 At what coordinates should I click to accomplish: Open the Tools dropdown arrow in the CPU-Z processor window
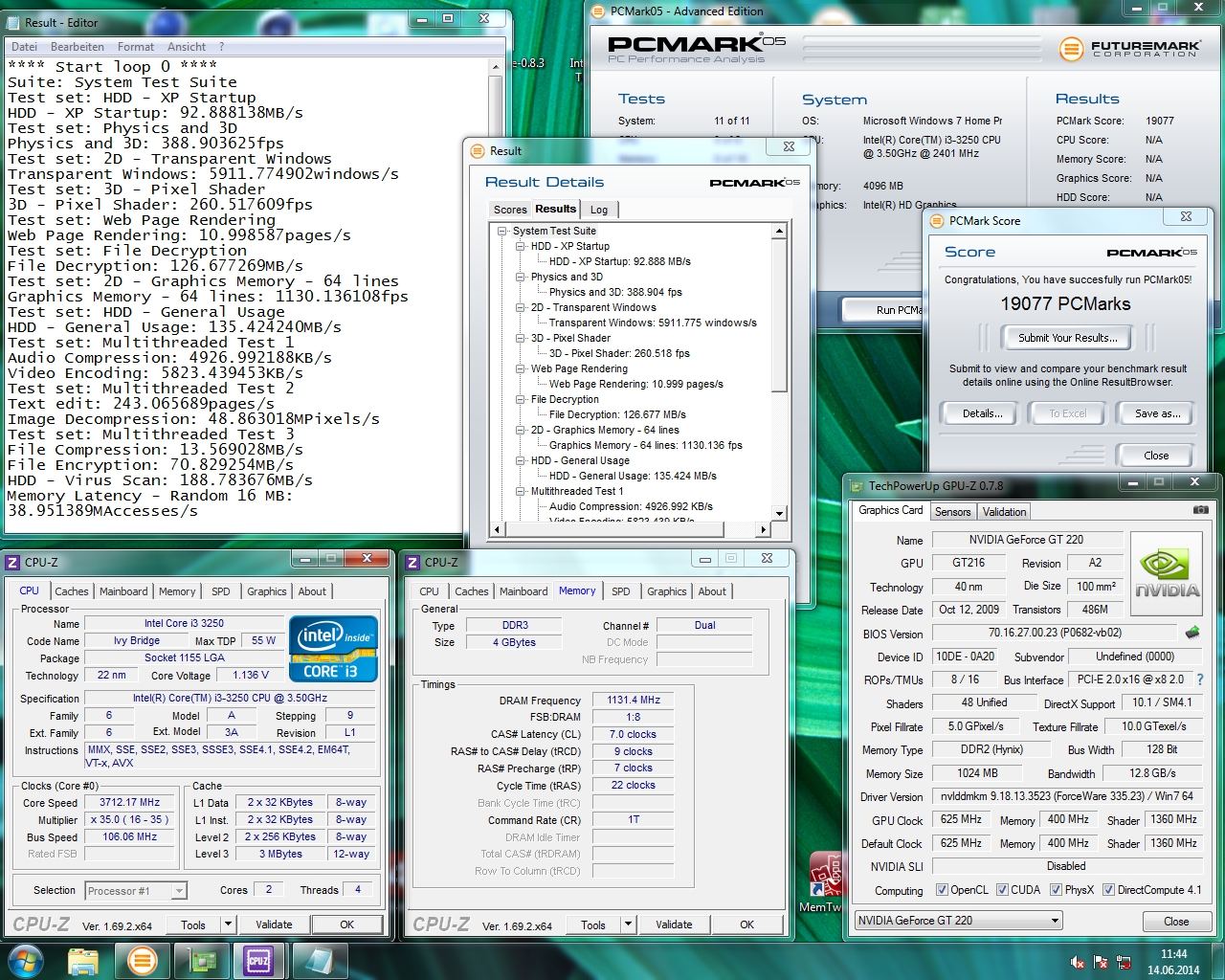228,924
